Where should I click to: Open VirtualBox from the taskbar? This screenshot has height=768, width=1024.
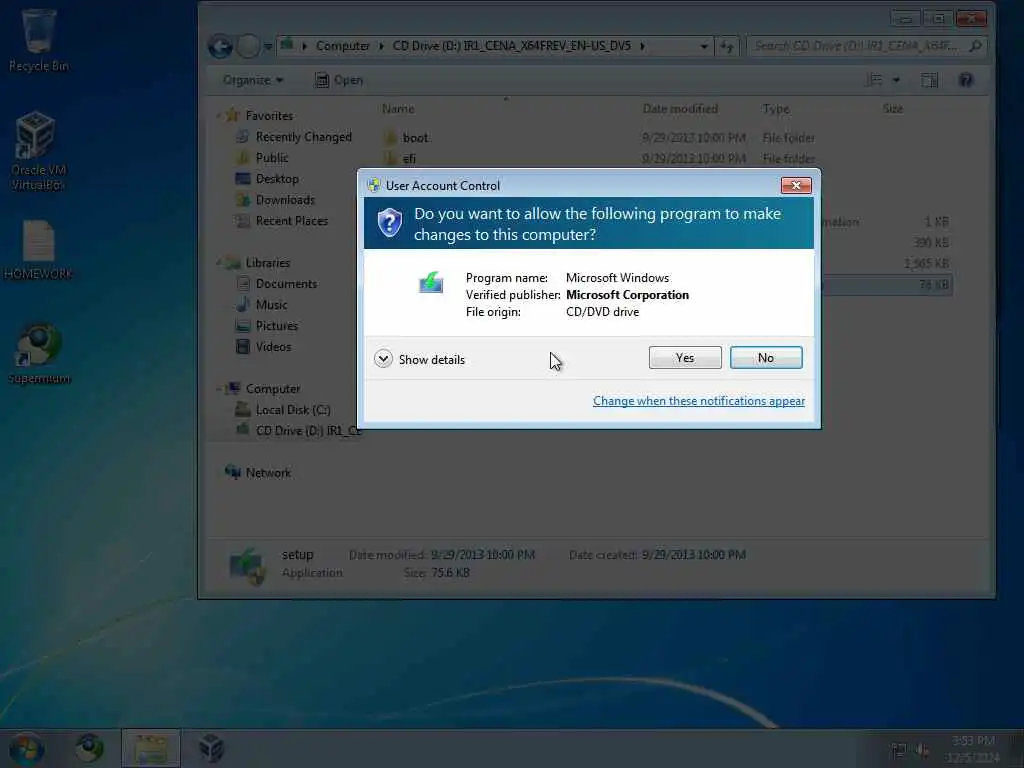pyautogui.click(x=211, y=749)
